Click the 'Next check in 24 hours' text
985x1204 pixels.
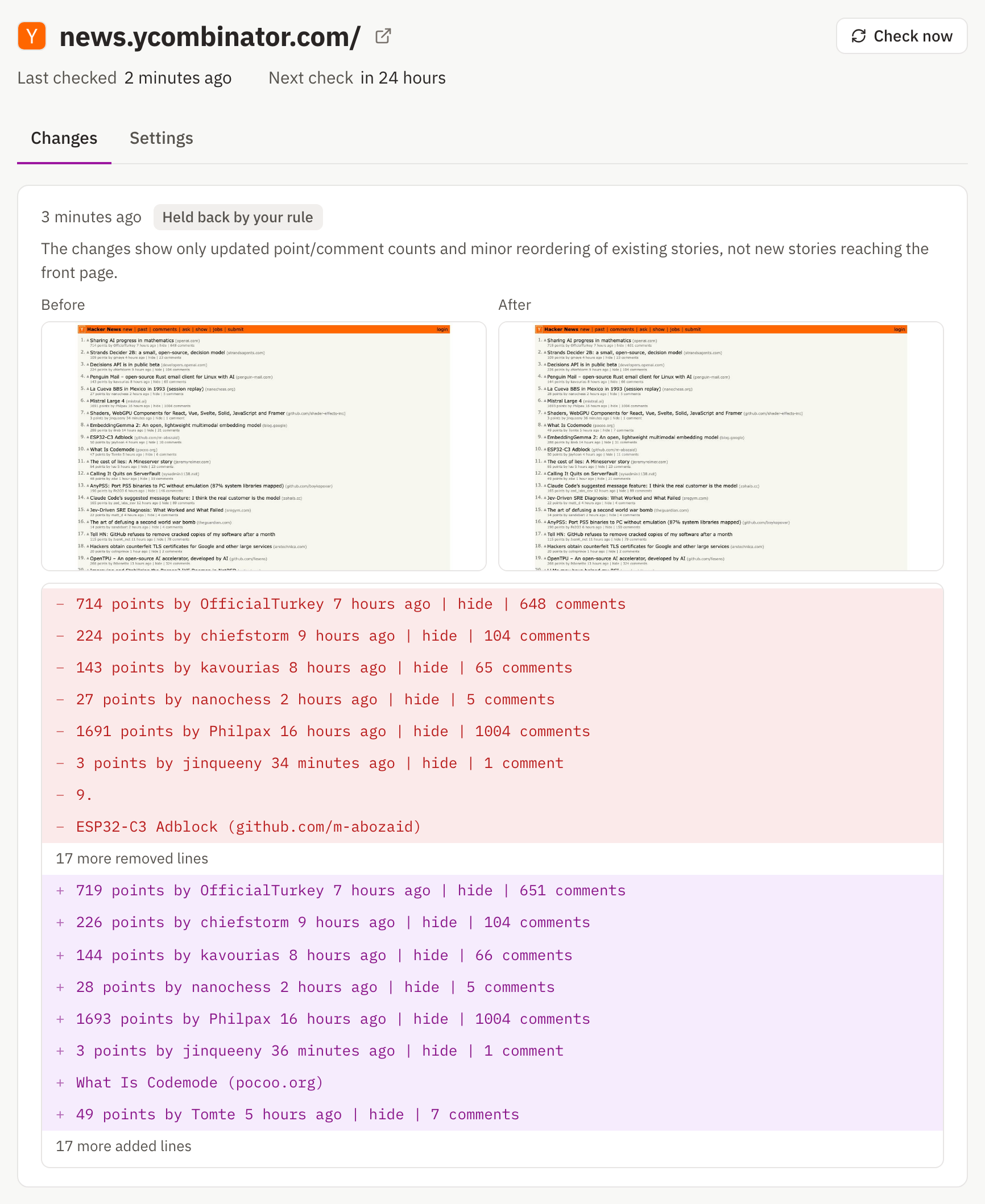click(357, 78)
